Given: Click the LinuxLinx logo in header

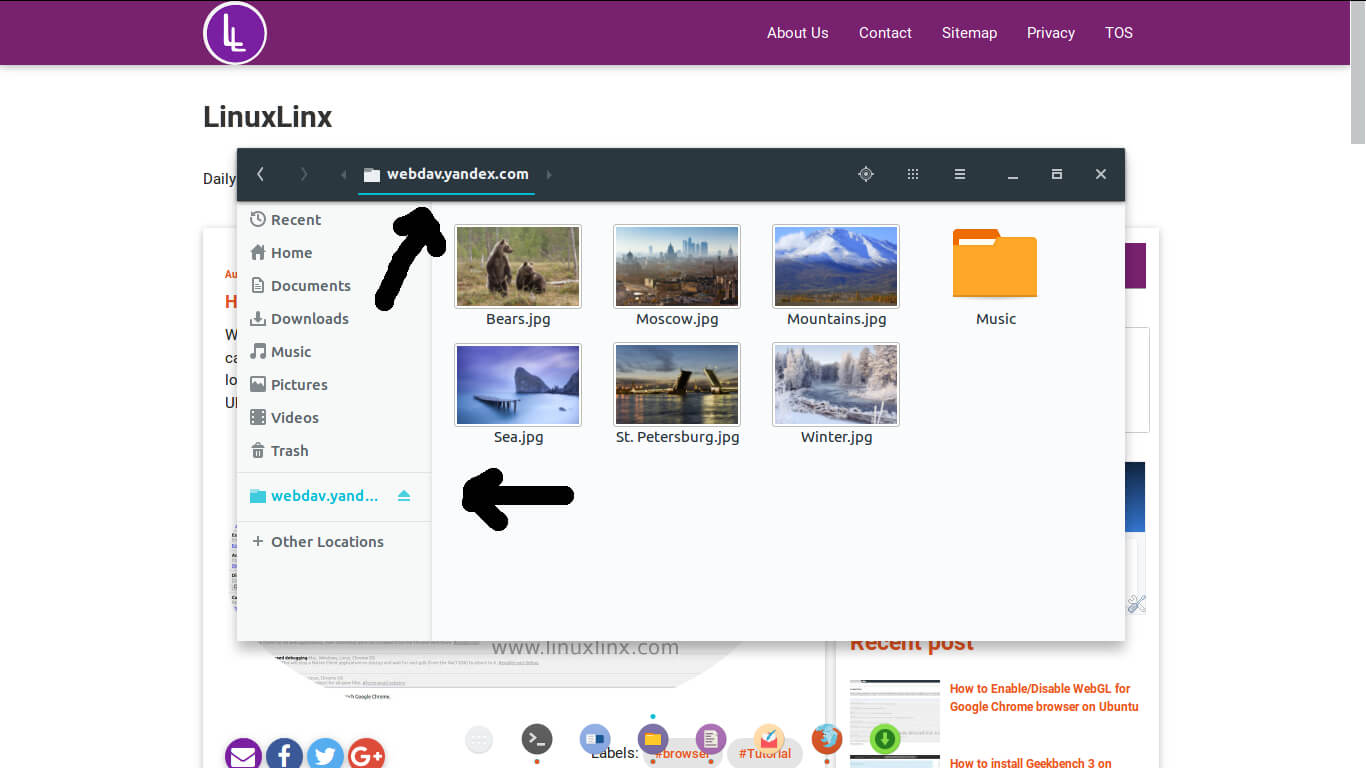Looking at the screenshot, I should [x=235, y=33].
